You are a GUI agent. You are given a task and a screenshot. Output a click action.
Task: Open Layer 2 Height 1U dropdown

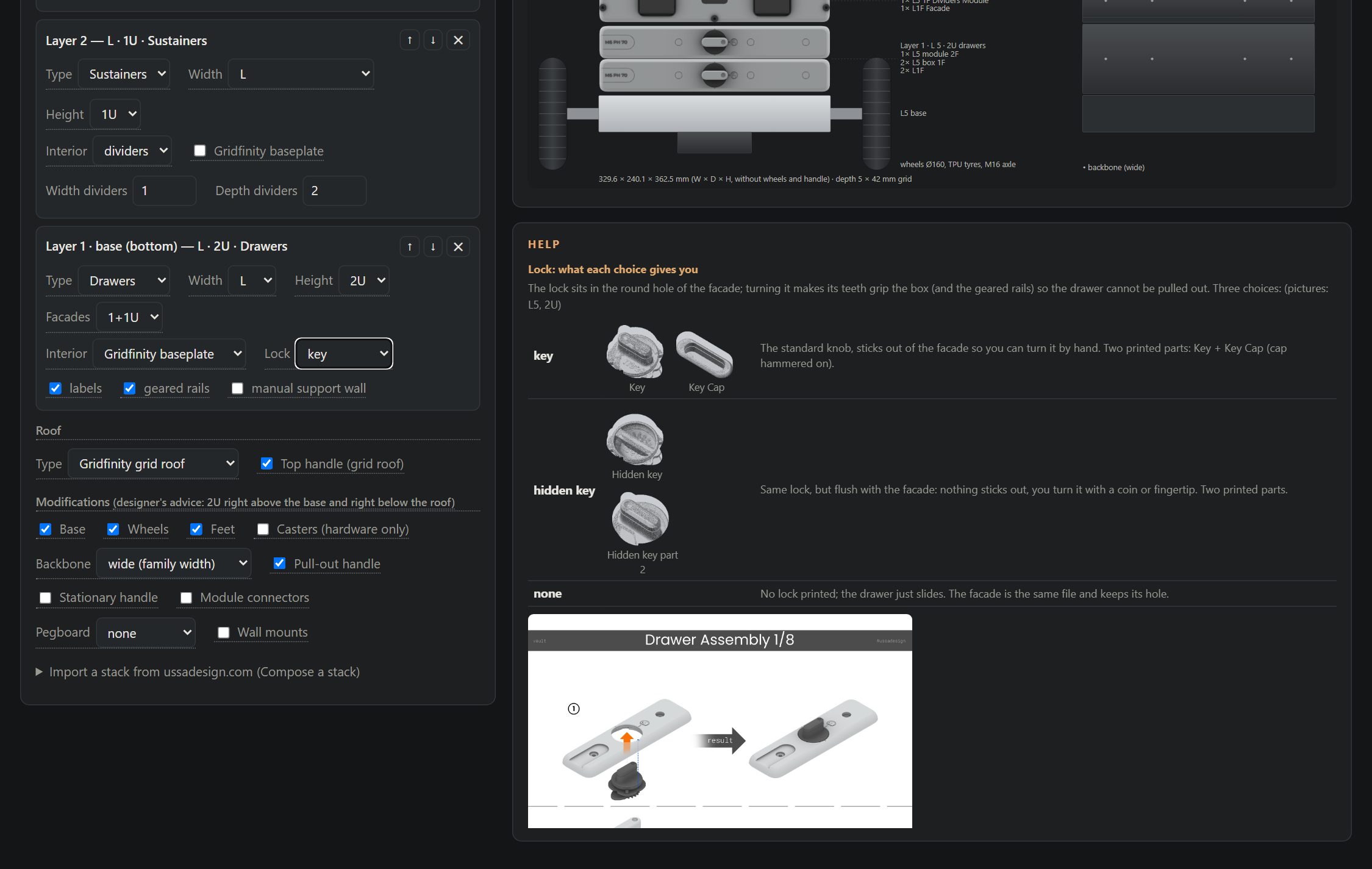click(115, 114)
